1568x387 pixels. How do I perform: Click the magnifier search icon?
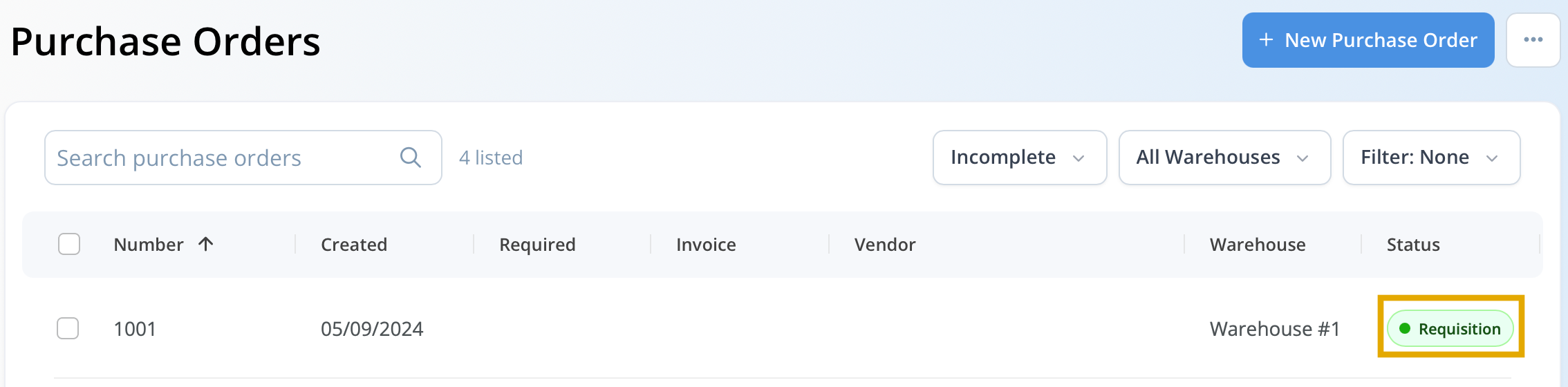tap(411, 158)
